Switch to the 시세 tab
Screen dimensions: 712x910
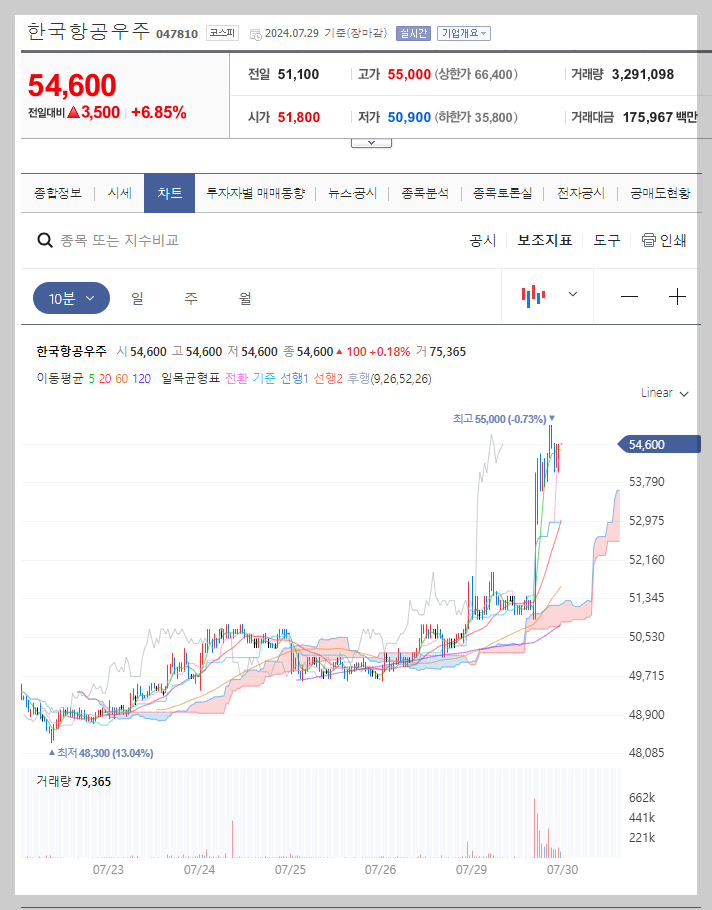(x=118, y=193)
